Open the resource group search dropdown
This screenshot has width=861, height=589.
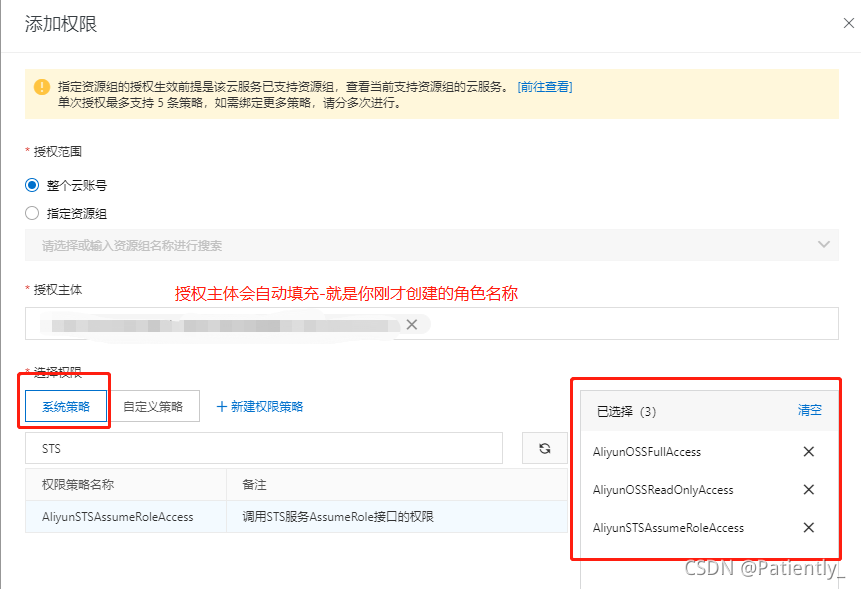pyautogui.click(x=432, y=245)
